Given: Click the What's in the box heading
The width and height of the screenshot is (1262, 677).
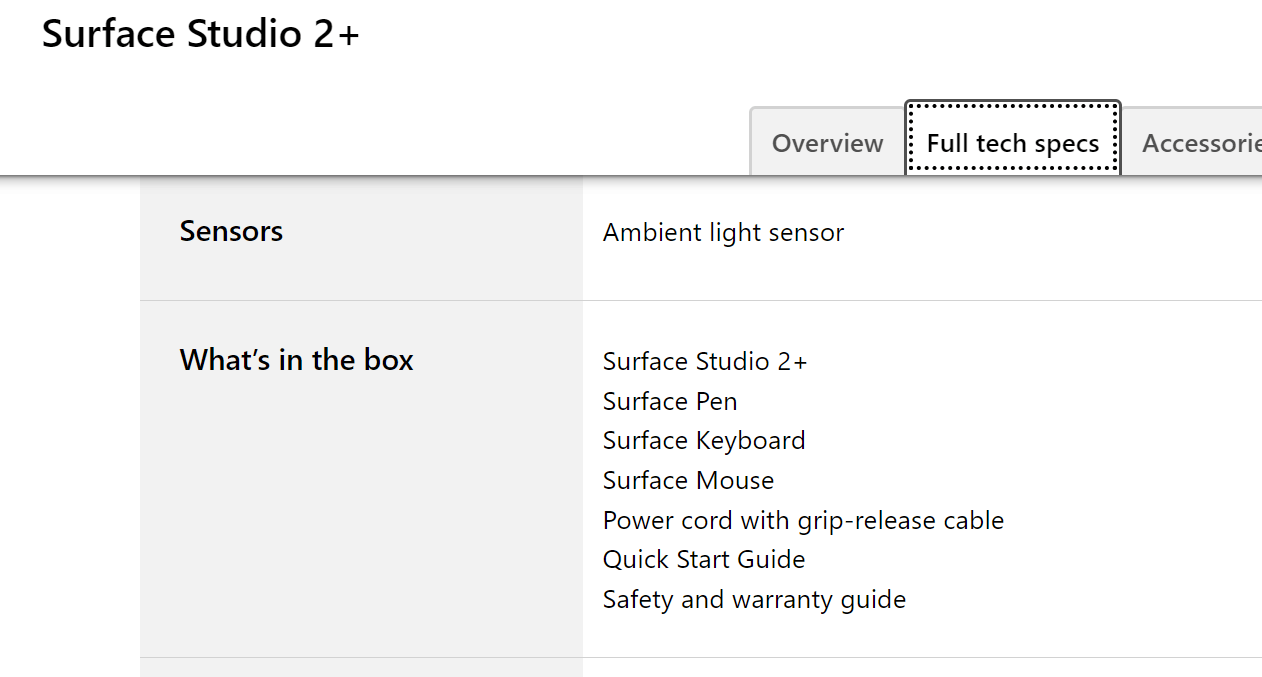Looking at the screenshot, I should pyautogui.click(x=296, y=360).
